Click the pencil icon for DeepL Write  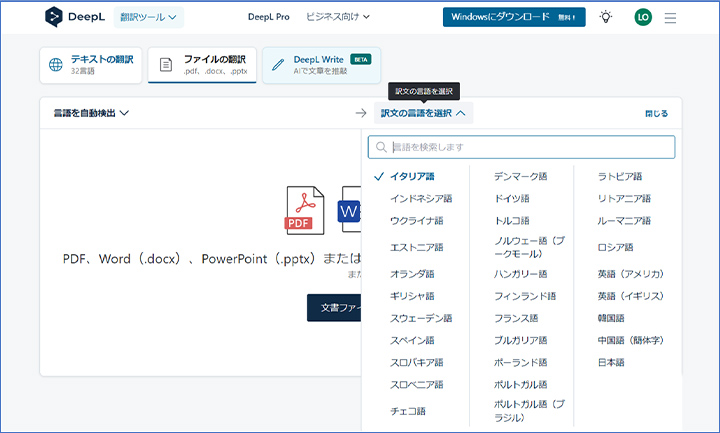coord(278,65)
